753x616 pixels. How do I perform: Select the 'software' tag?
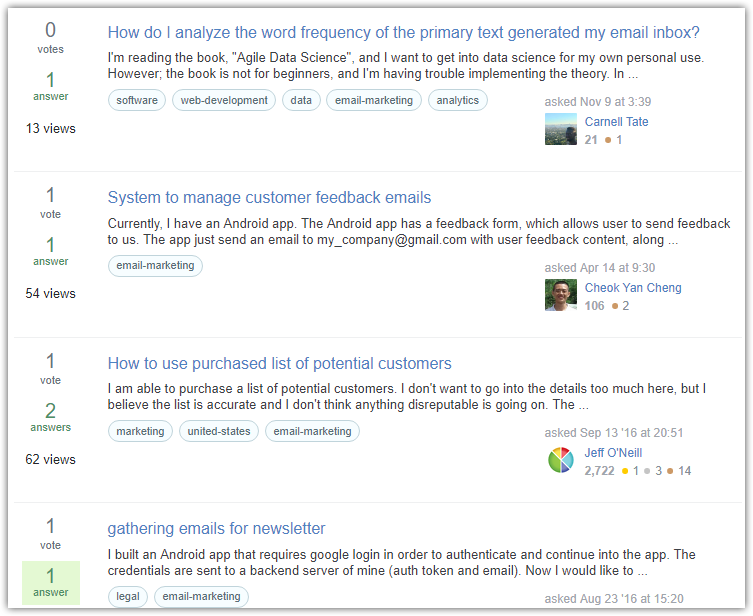pos(137,100)
